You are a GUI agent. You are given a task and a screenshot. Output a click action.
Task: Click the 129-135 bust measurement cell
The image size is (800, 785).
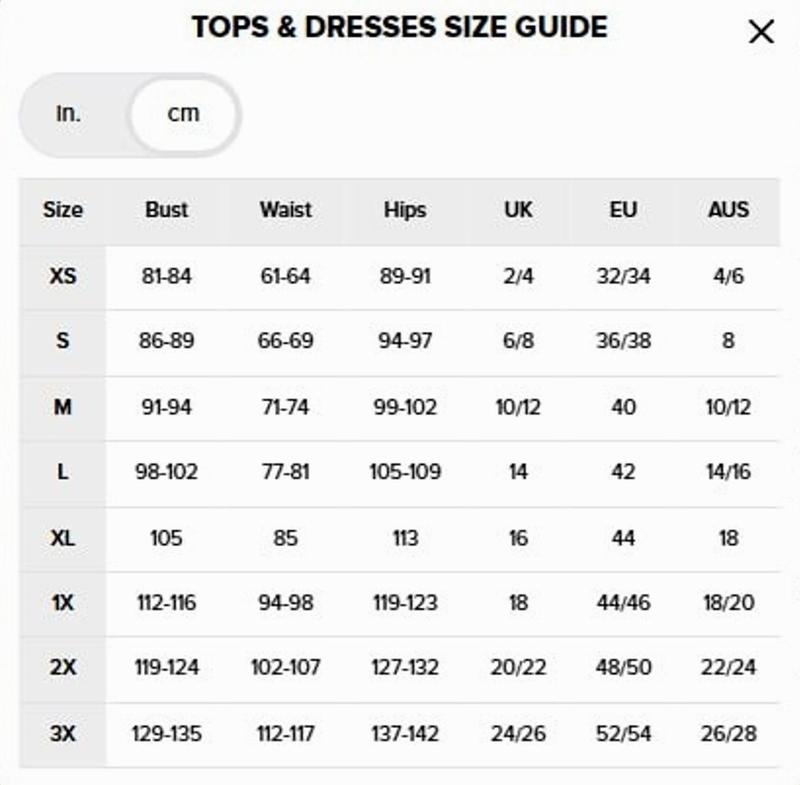[x=166, y=734]
